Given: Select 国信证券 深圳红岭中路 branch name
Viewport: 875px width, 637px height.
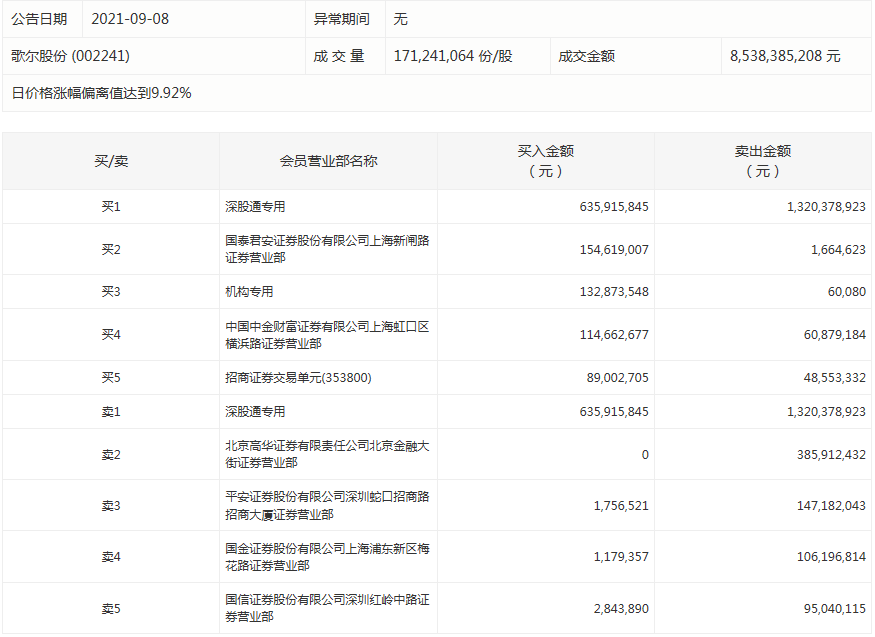Looking at the screenshot, I should pos(327,608).
